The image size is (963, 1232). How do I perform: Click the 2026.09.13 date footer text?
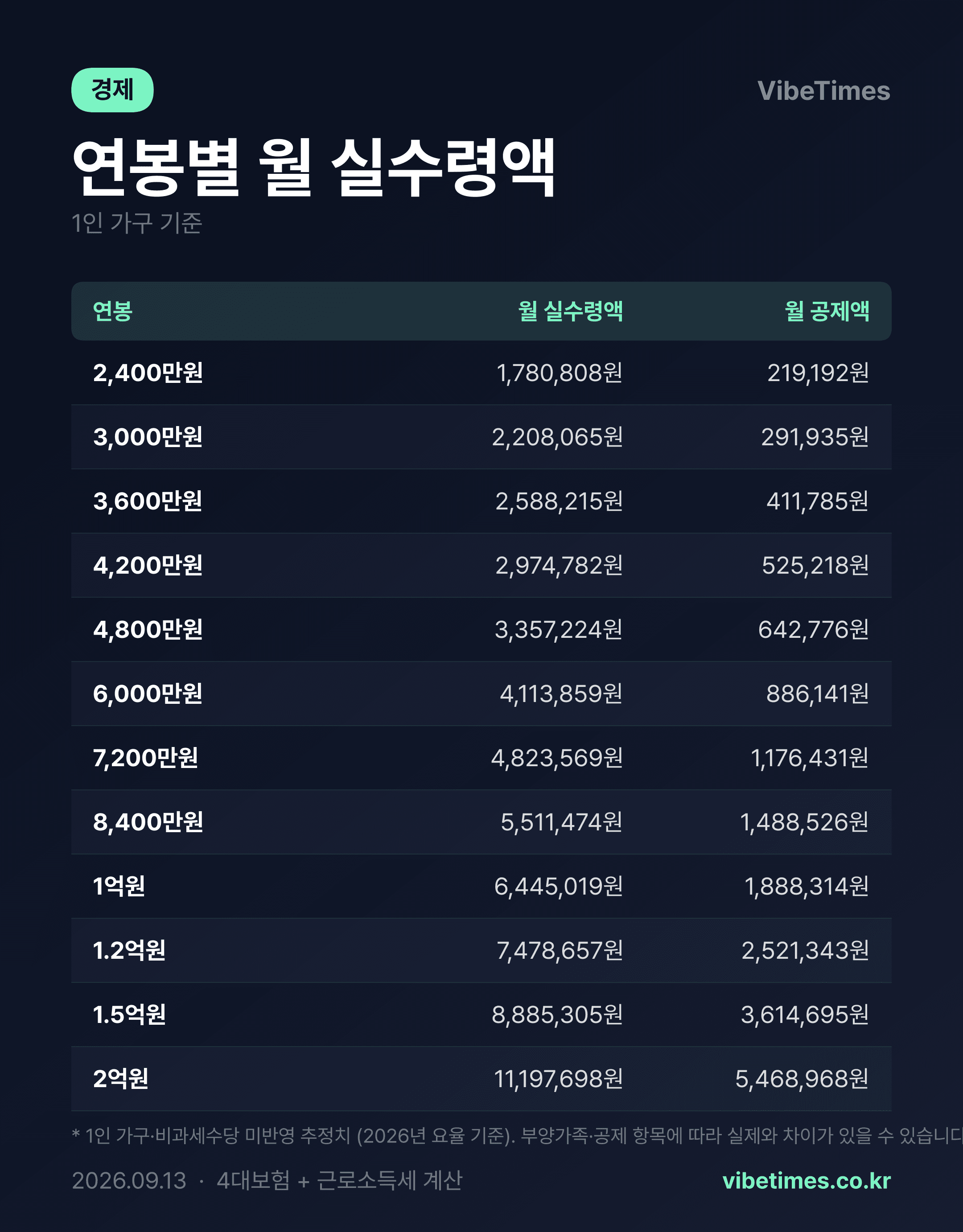point(129,1181)
